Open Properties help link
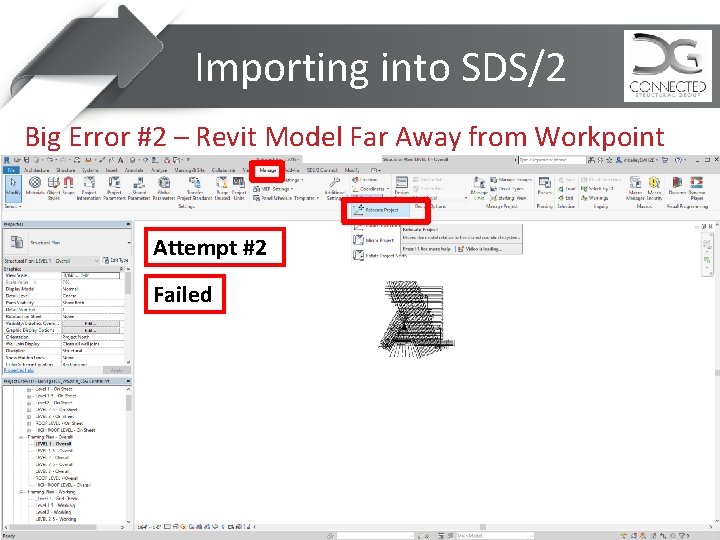 19,370
